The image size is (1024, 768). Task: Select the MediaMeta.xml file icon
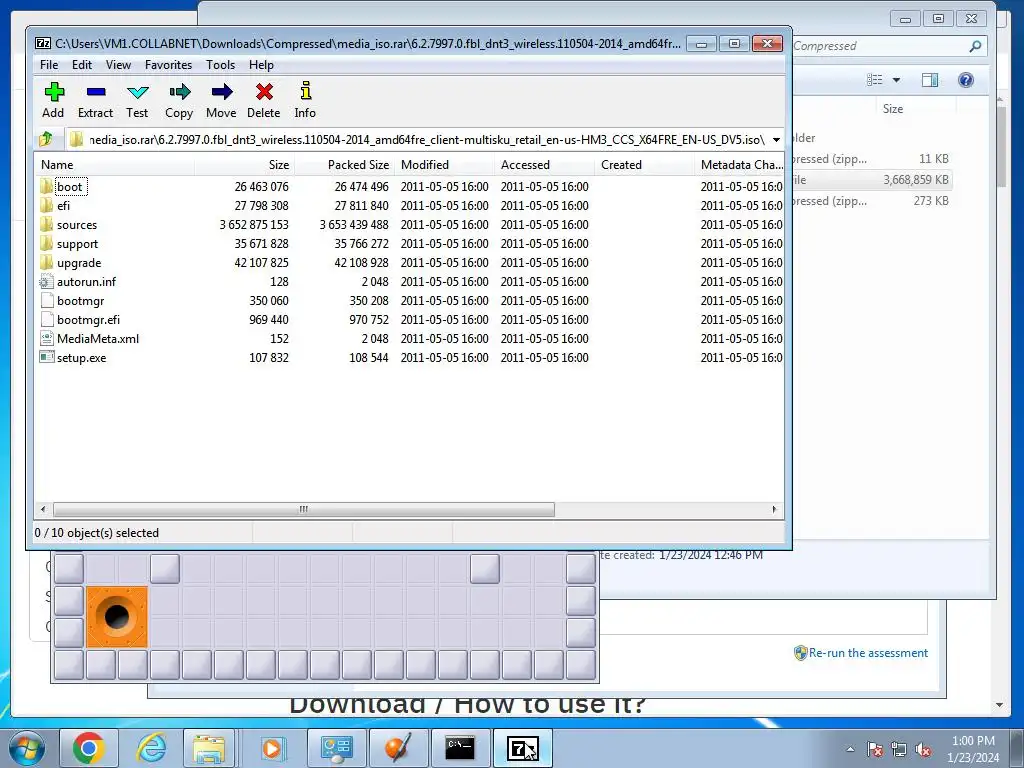click(46, 338)
